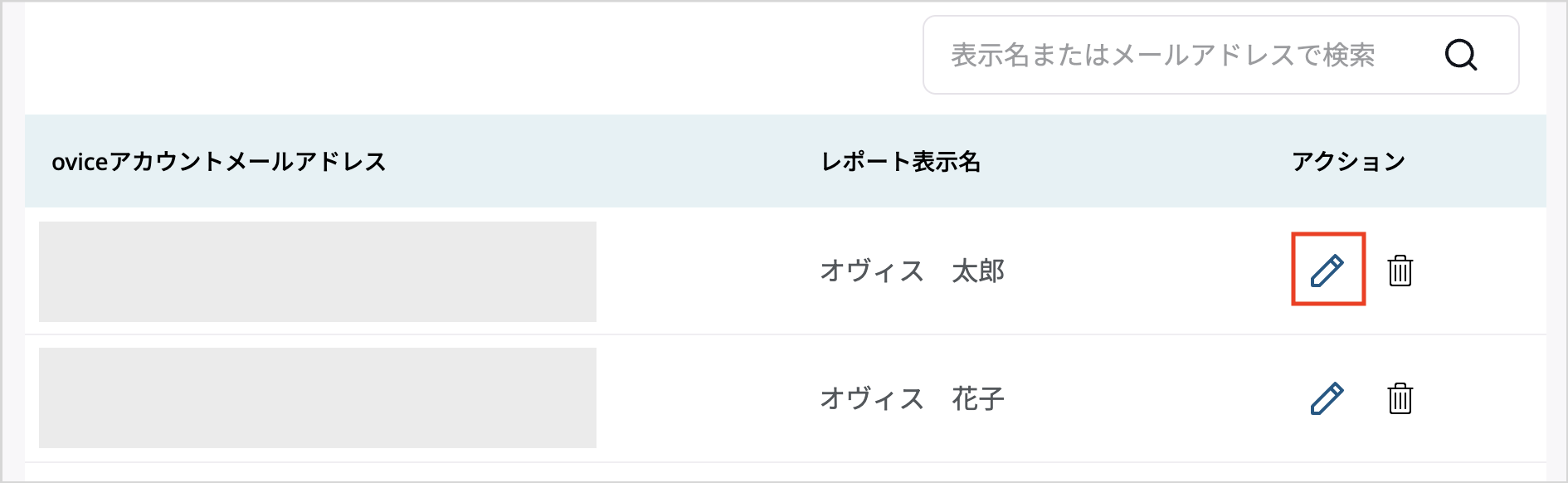Click the search magnifier icon
This screenshot has width=1568, height=483.
click(x=1463, y=55)
